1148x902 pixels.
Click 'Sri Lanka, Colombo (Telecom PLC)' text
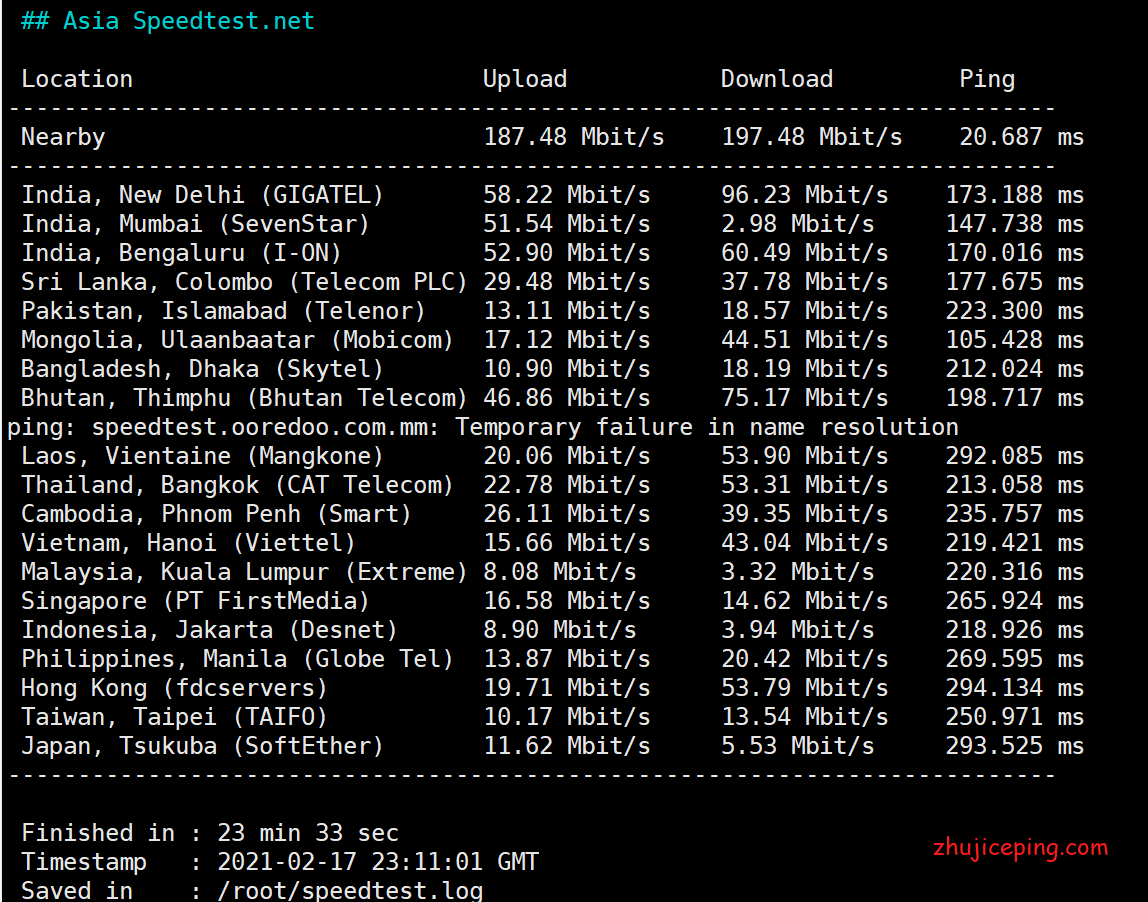(245, 282)
